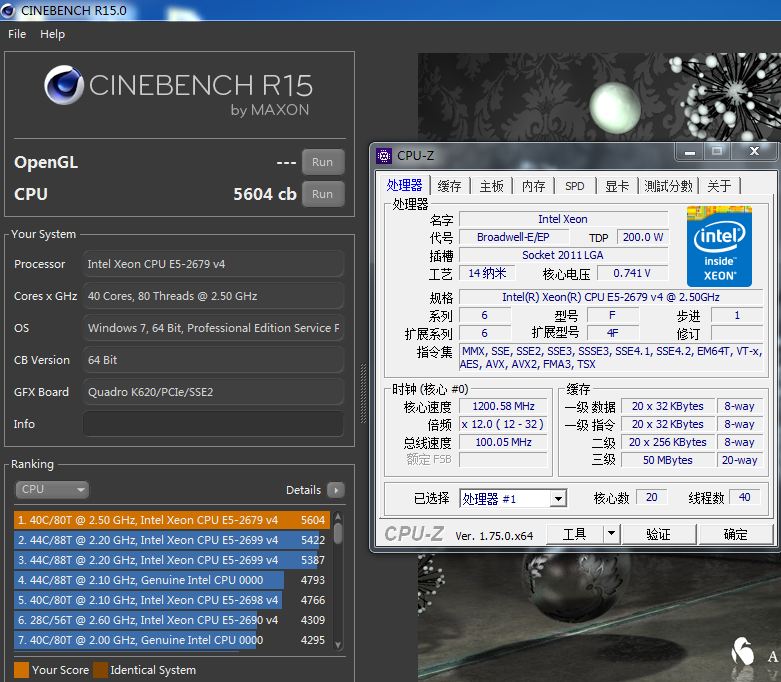Run the OpenGL benchmark
Screen dimensions: 781x682
pos(323,162)
